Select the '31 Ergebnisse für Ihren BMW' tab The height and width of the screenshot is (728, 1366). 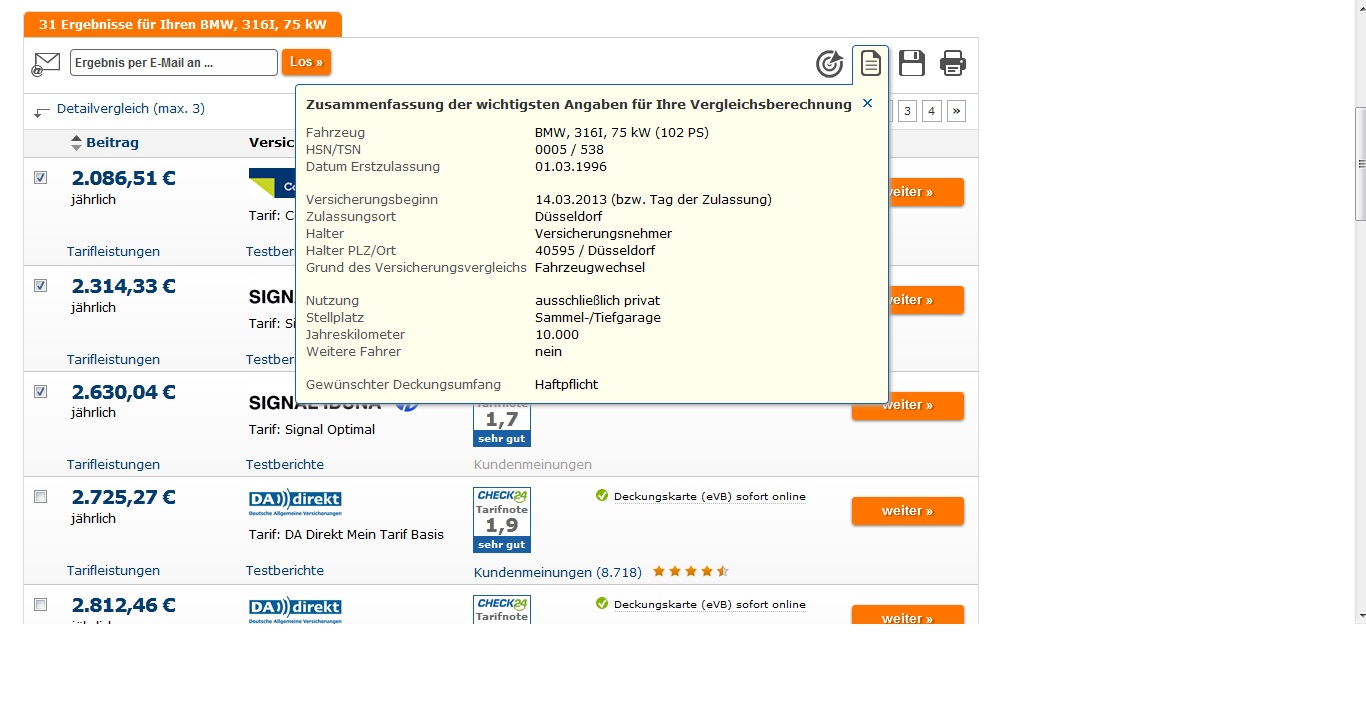click(183, 24)
